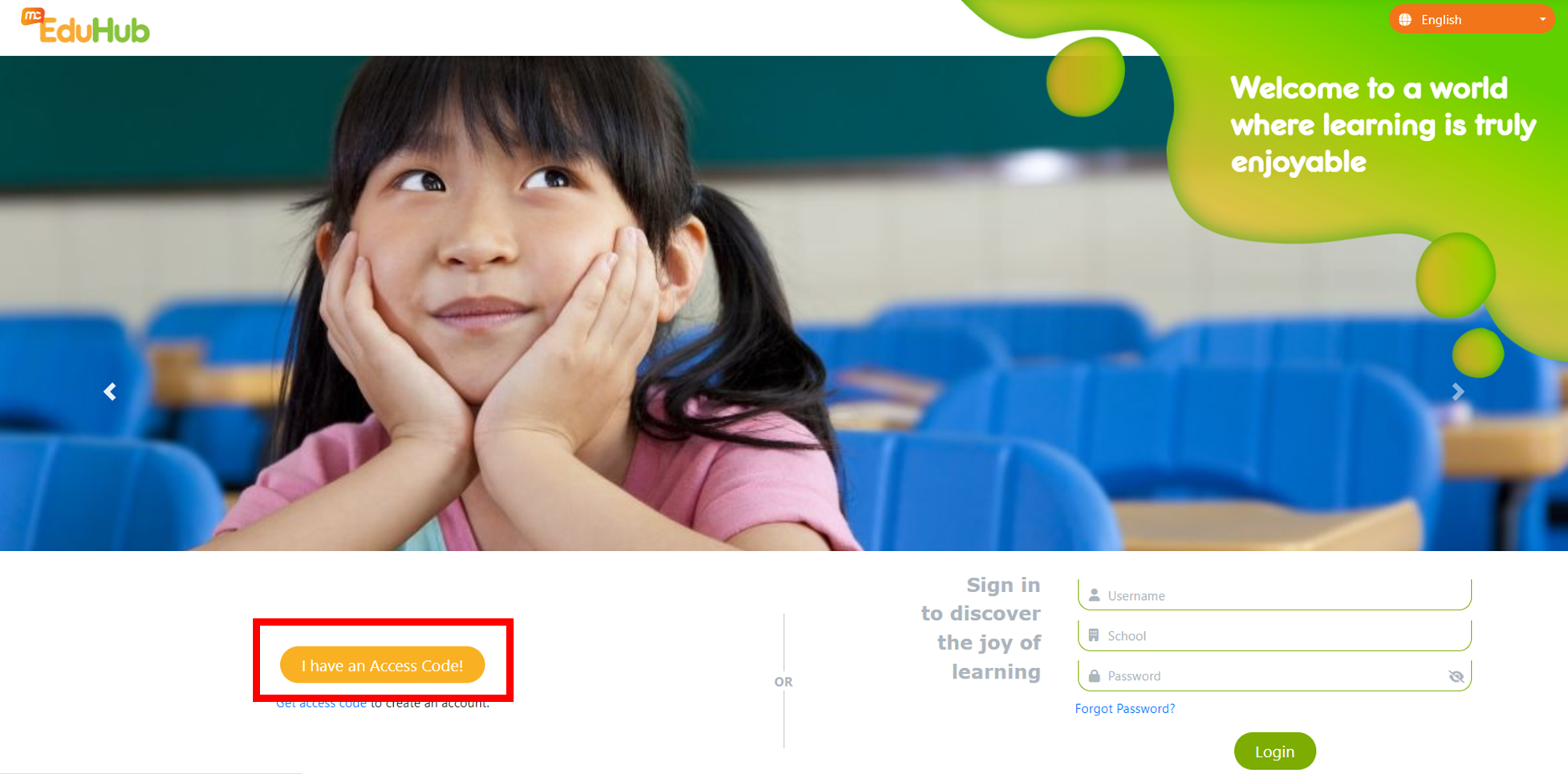This screenshot has height=774, width=1568.
Task: Click the girl's classroom banner image
Action: pyautogui.click(x=562, y=303)
